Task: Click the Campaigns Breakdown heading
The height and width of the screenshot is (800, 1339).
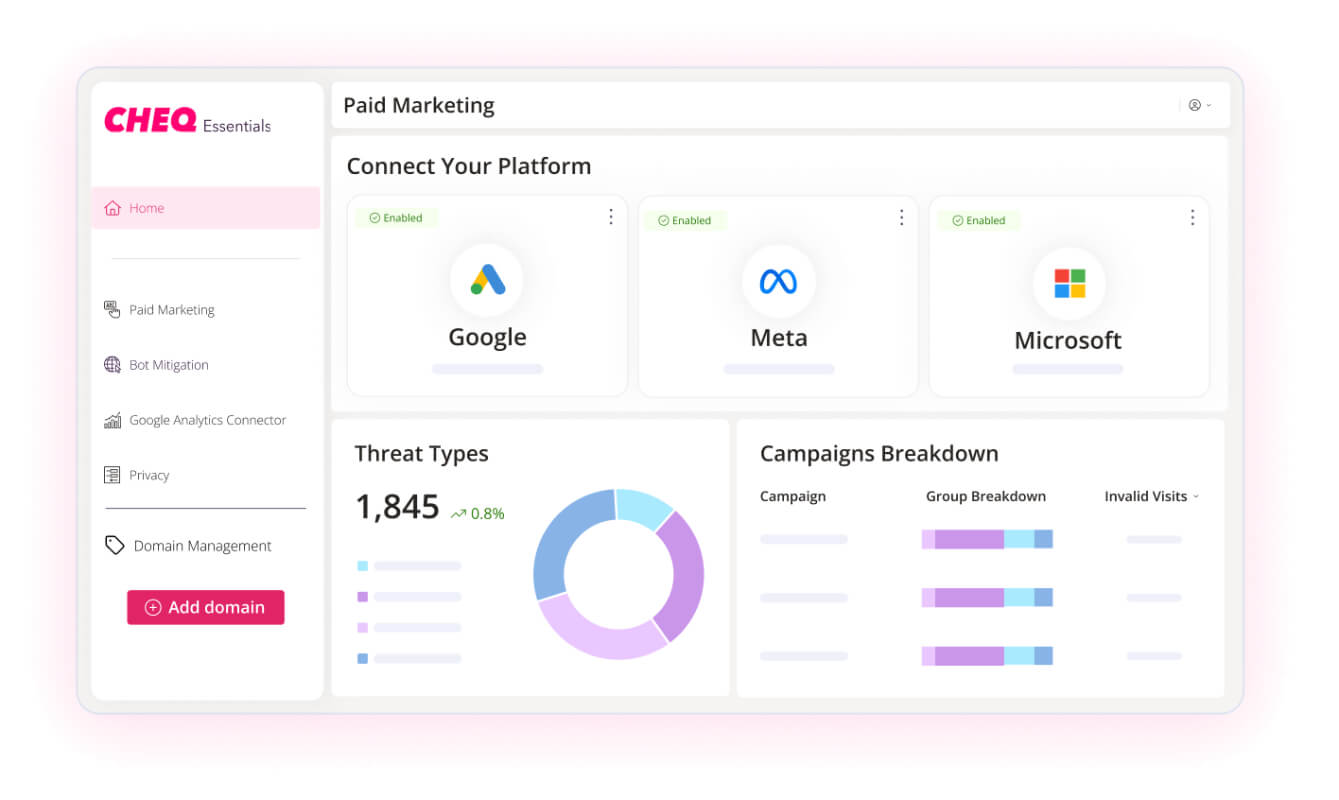Action: coord(879,454)
